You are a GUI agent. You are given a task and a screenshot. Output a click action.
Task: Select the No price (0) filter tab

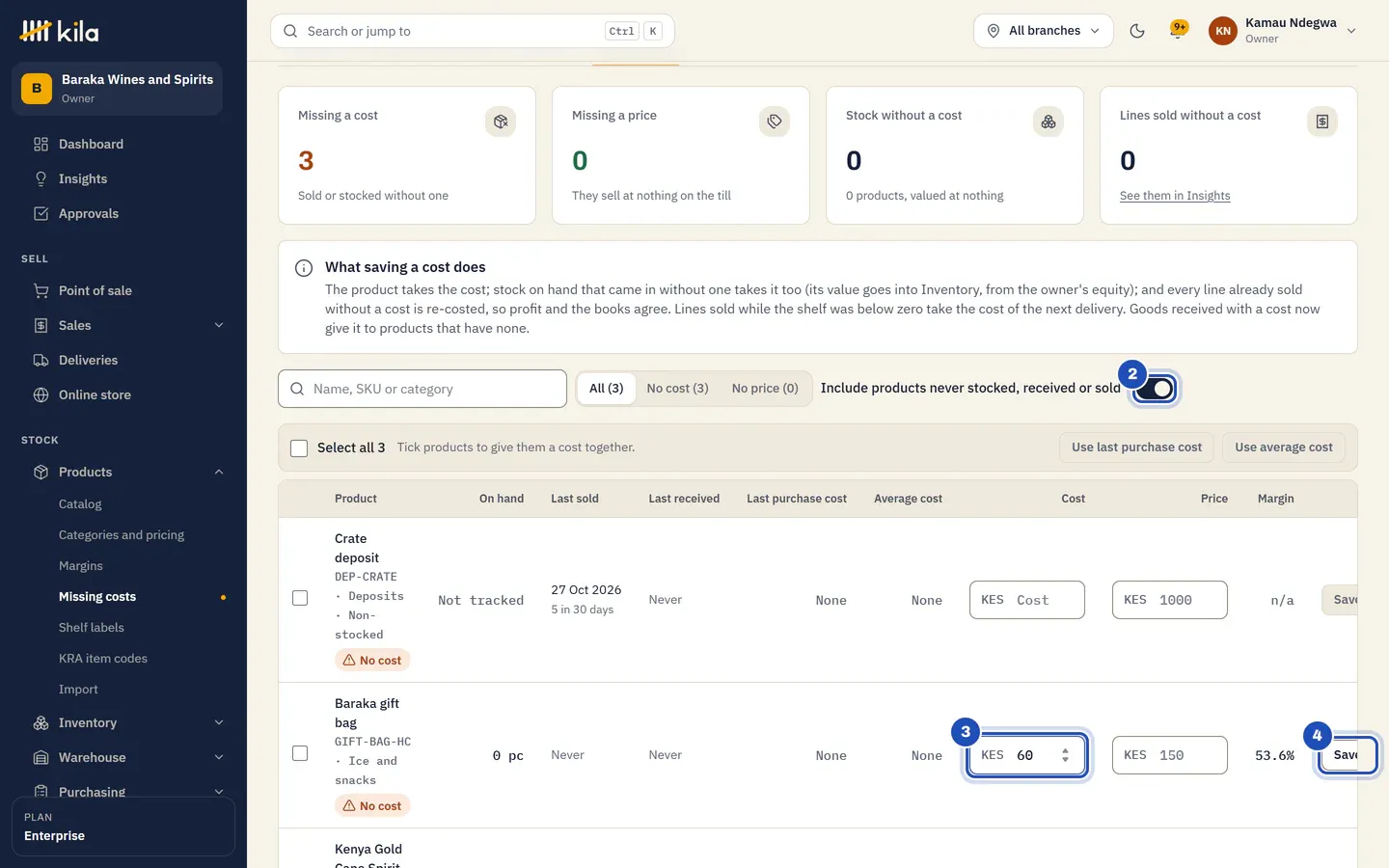click(765, 389)
